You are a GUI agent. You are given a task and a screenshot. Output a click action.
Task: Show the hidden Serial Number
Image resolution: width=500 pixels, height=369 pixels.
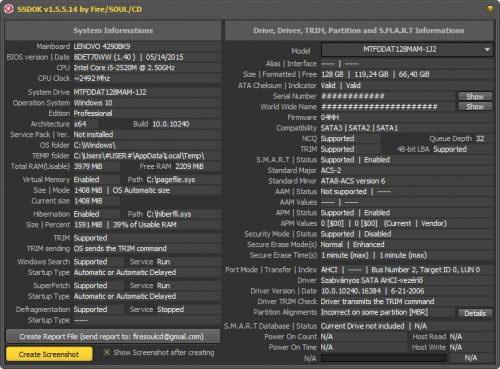pos(475,96)
